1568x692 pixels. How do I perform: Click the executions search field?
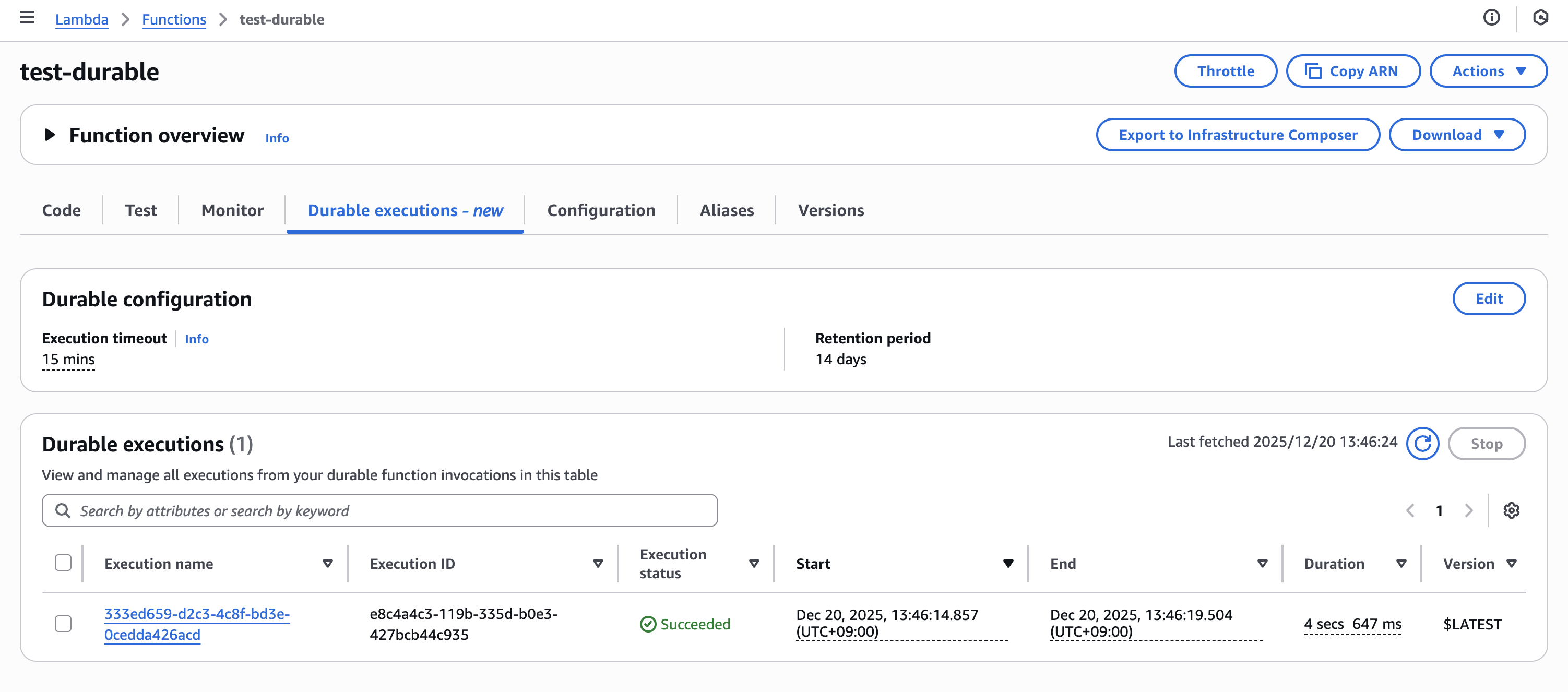tap(380, 510)
